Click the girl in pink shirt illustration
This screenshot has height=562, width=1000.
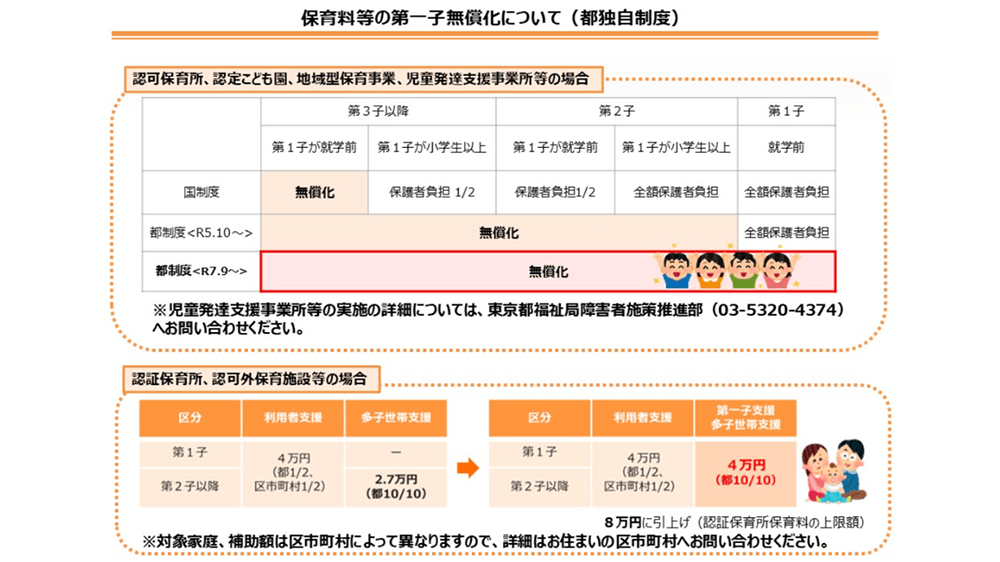pos(777,270)
